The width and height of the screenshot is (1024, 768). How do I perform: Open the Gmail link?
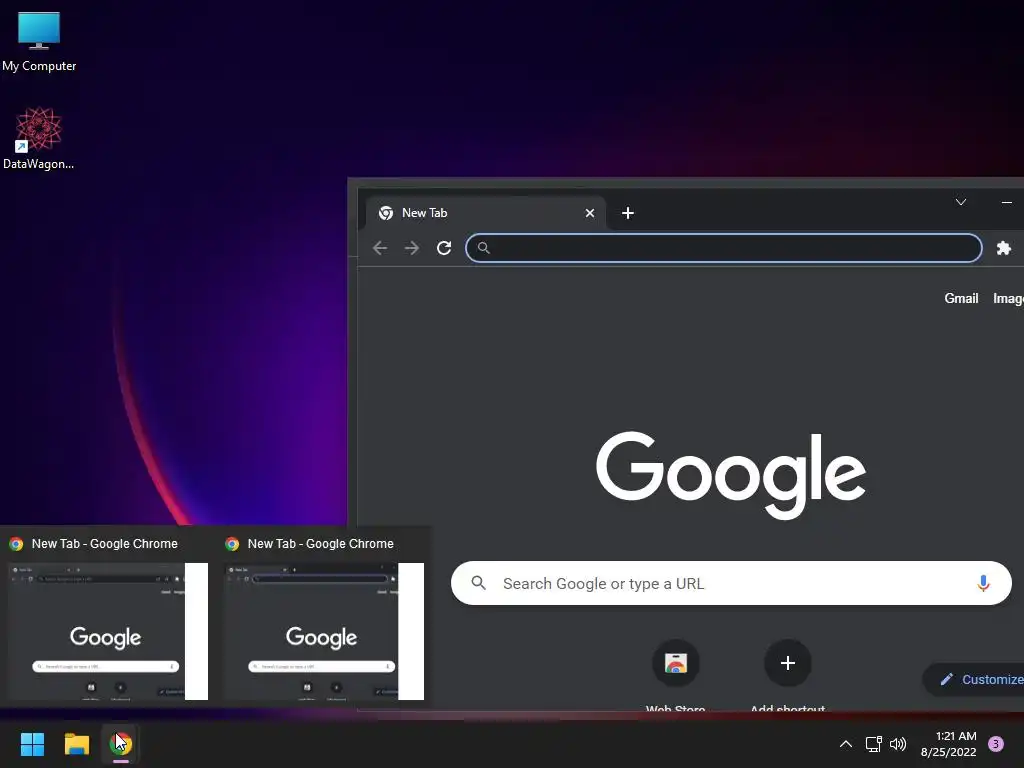point(961,298)
